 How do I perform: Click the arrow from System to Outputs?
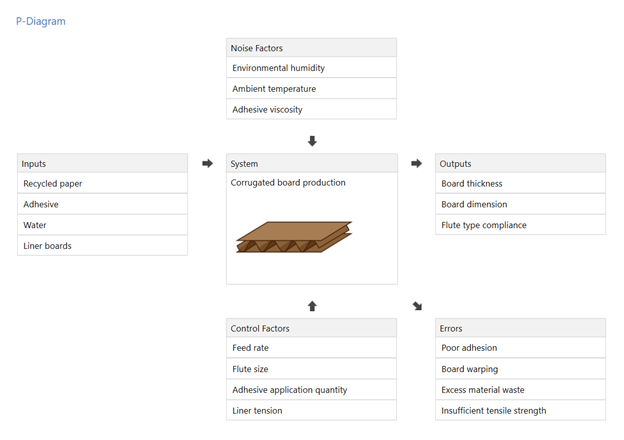pyautogui.click(x=416, y=163)
